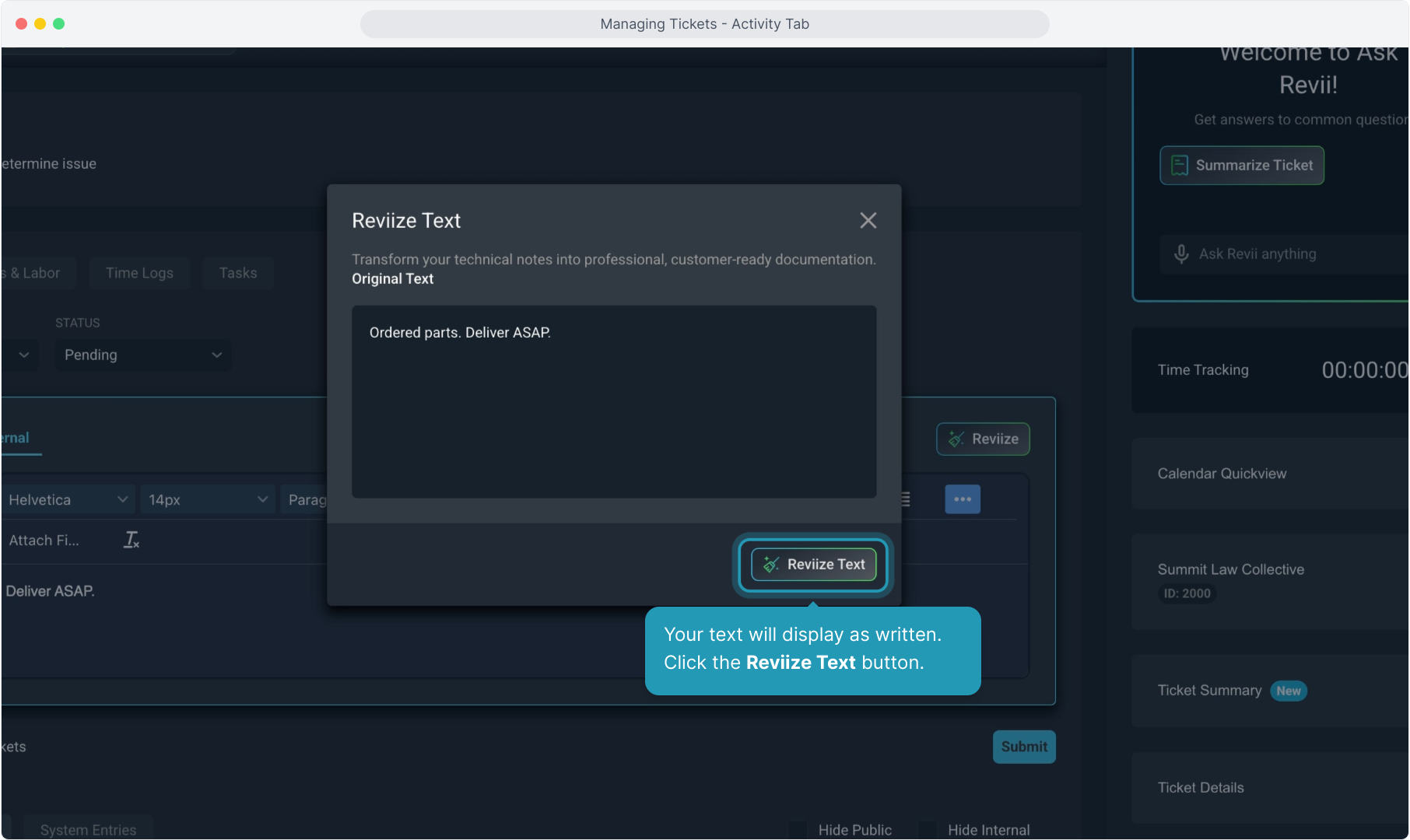1410x840 pixels.
Task: Click the microphone icon in Ask Revii
Action: (1181, 254)
